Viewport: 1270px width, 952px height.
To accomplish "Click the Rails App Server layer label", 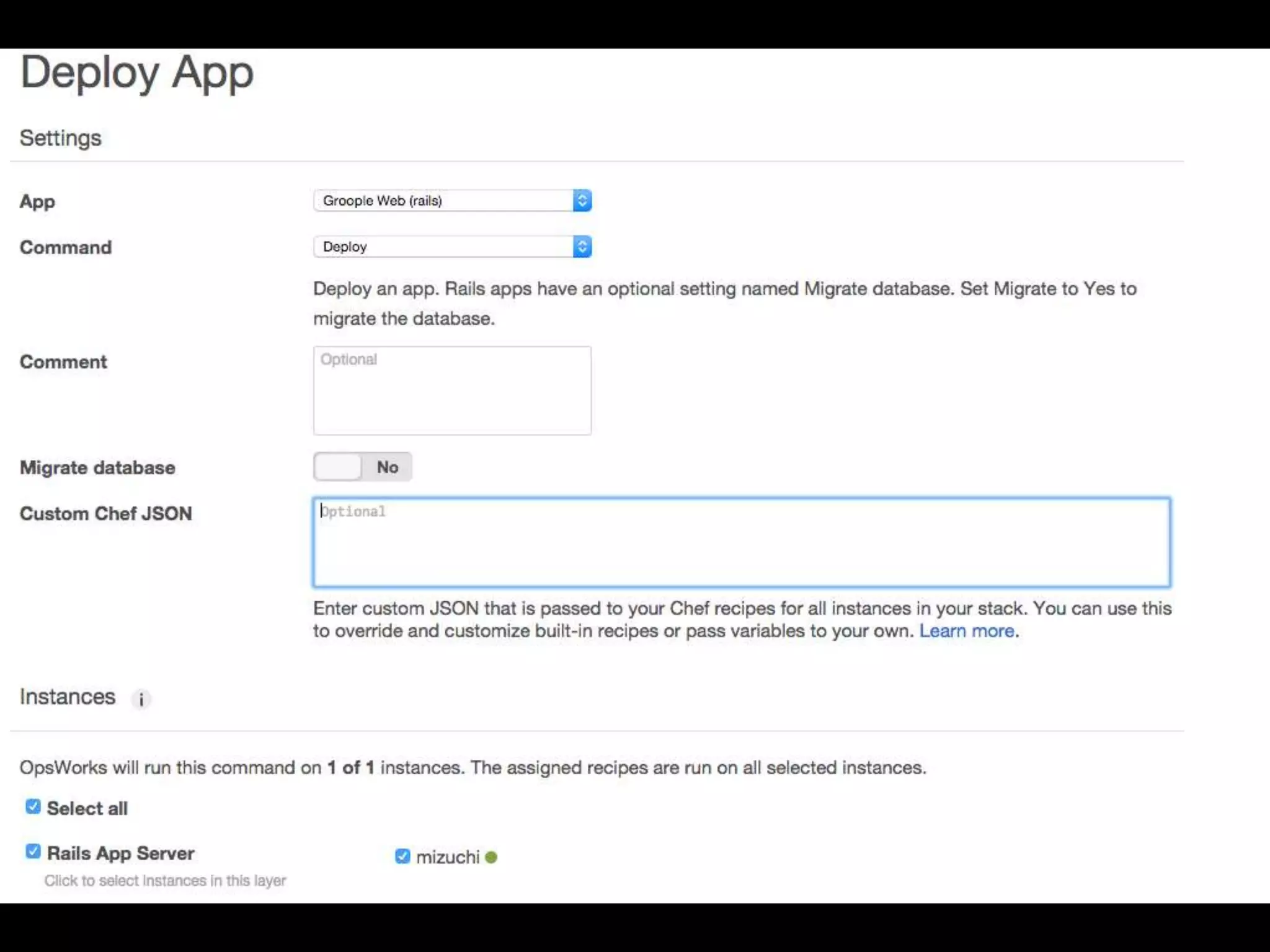I will [x=121, y=853].
